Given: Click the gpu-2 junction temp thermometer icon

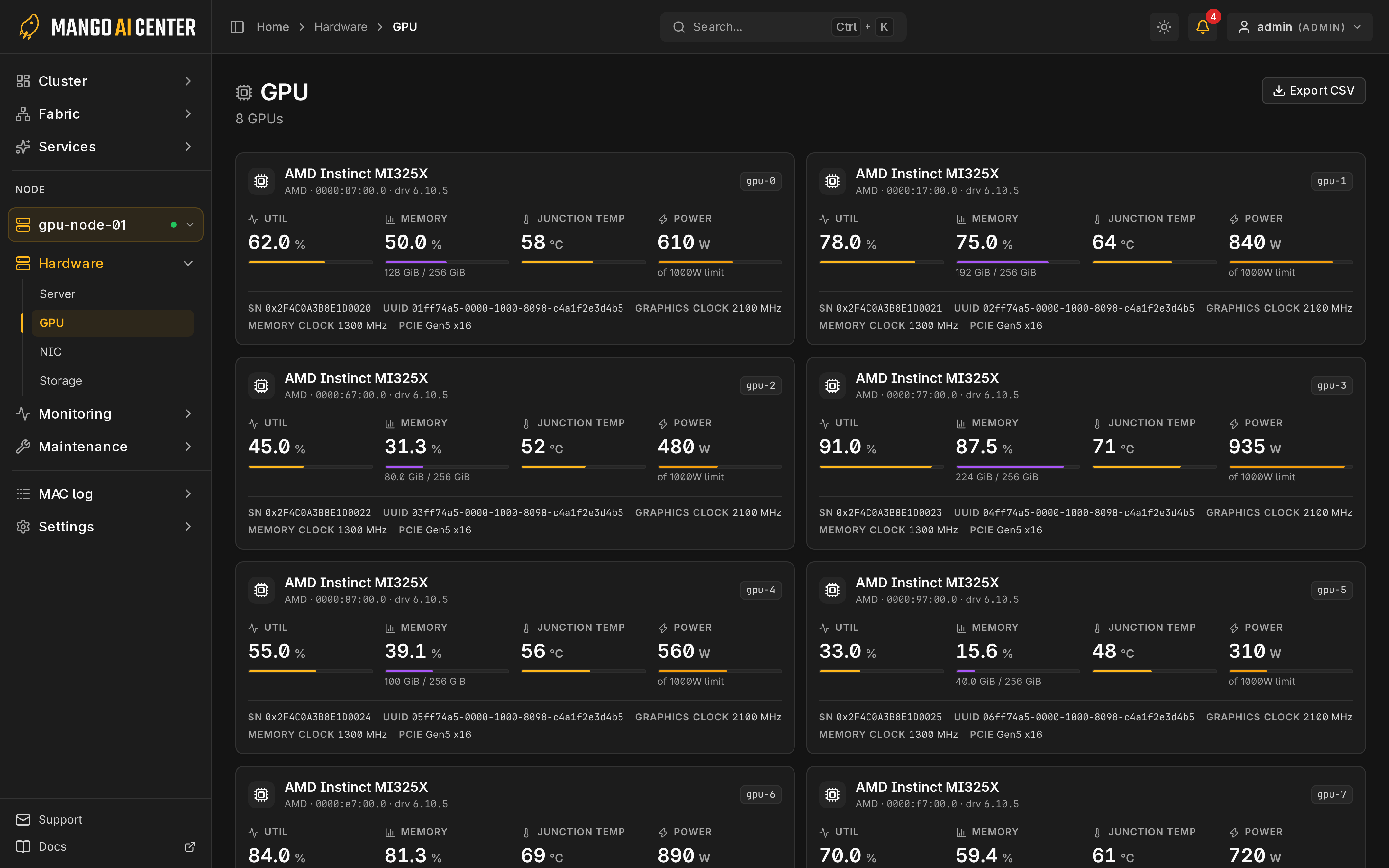Looking at the screenshot, I should coord(526,424).
